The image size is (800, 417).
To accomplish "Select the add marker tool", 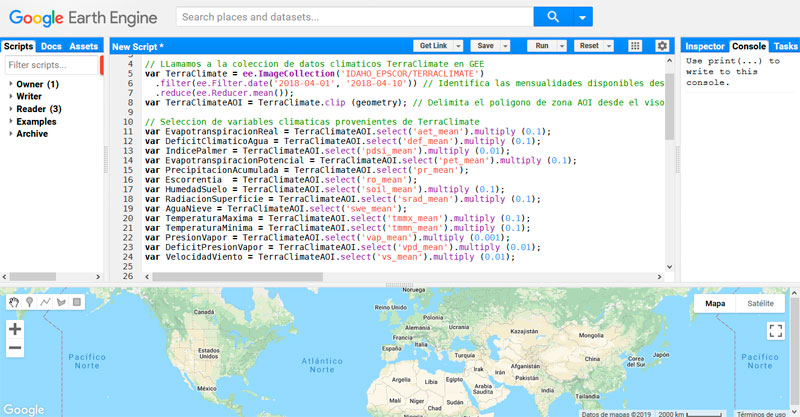I will pyautogui.click(x=30, y=302).
